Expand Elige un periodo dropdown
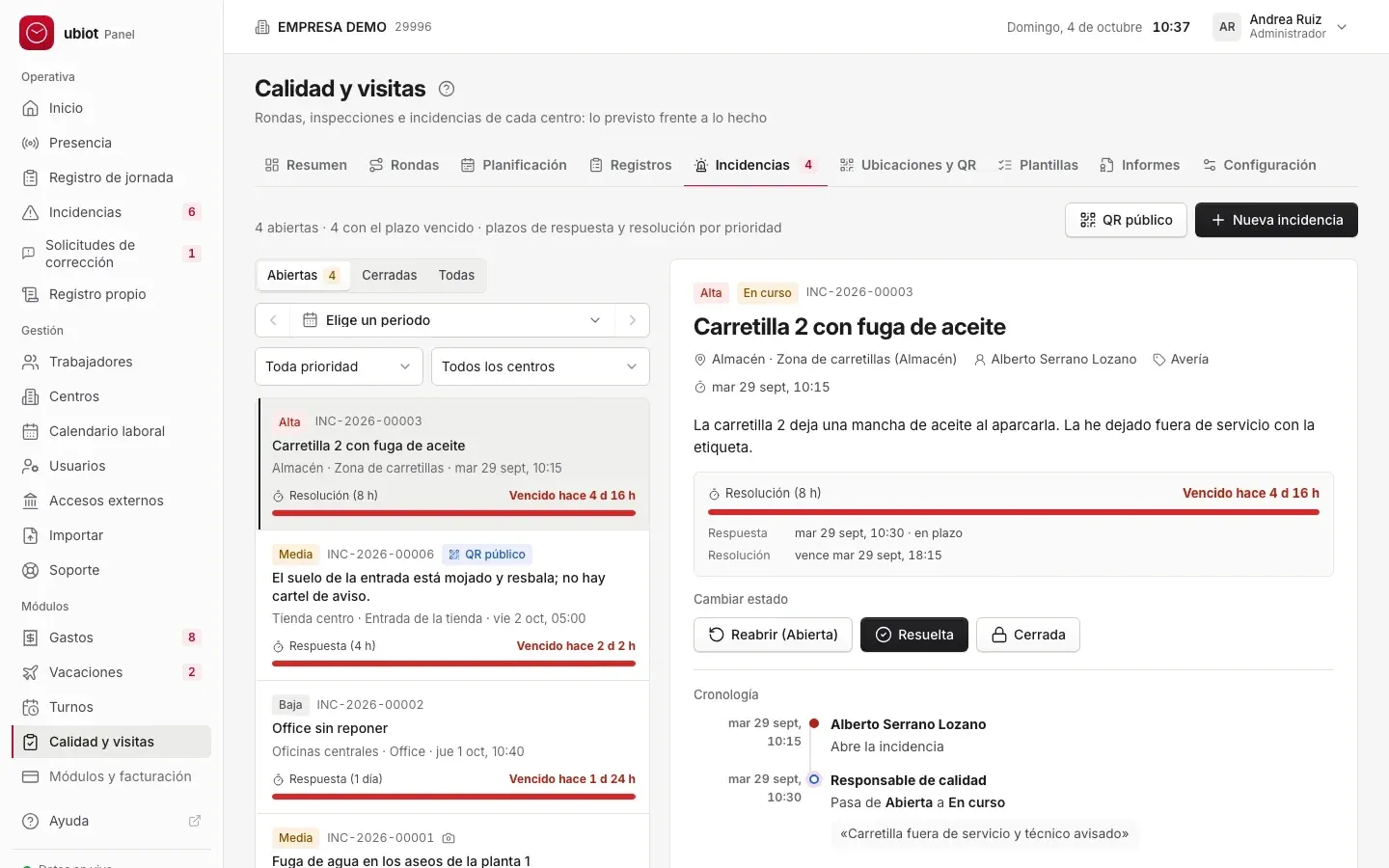The image size is (1389, 868). coord(452,320)
